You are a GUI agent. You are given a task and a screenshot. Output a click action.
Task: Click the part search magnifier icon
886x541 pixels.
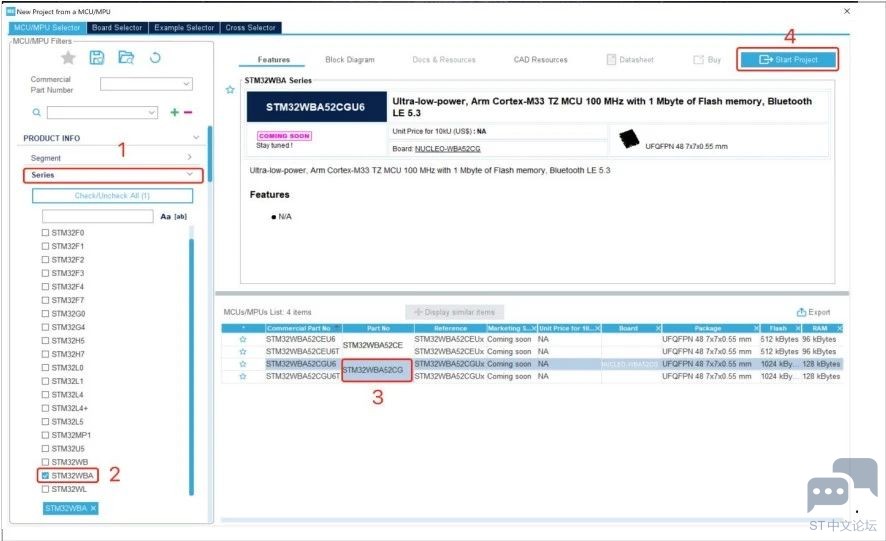(x=37, y=112)
